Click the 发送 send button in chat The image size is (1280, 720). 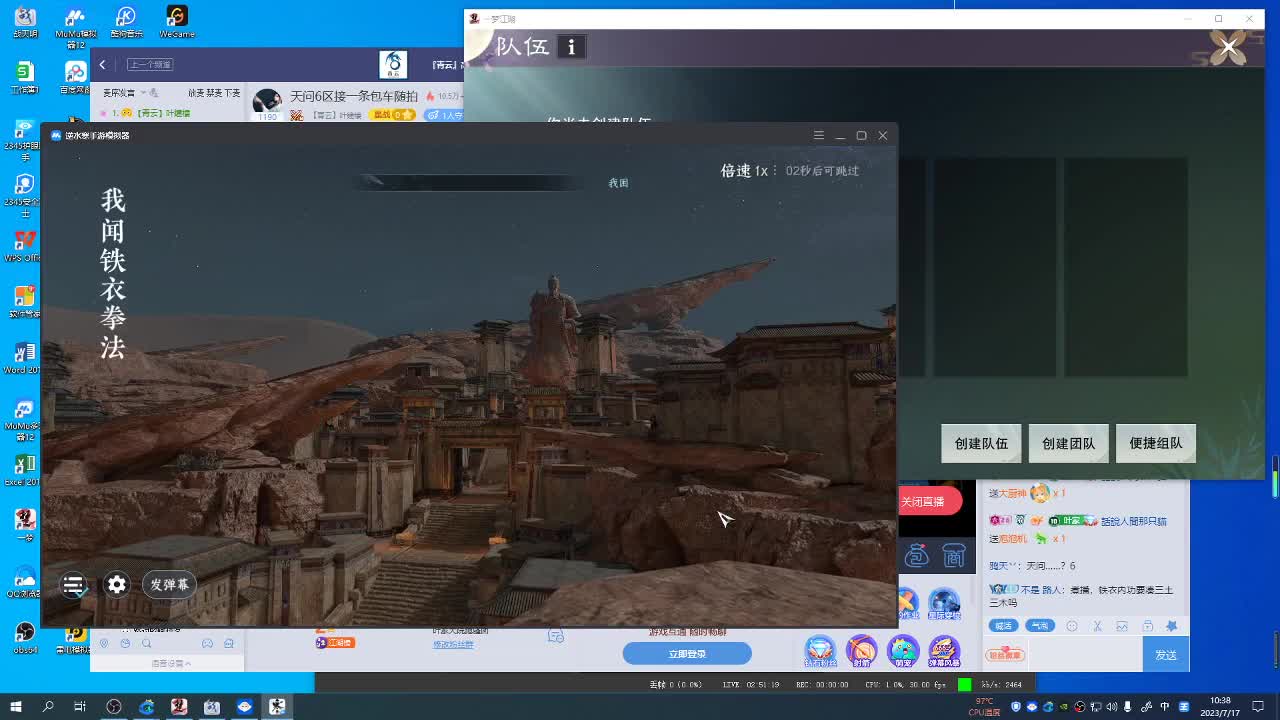point(1166,655)
